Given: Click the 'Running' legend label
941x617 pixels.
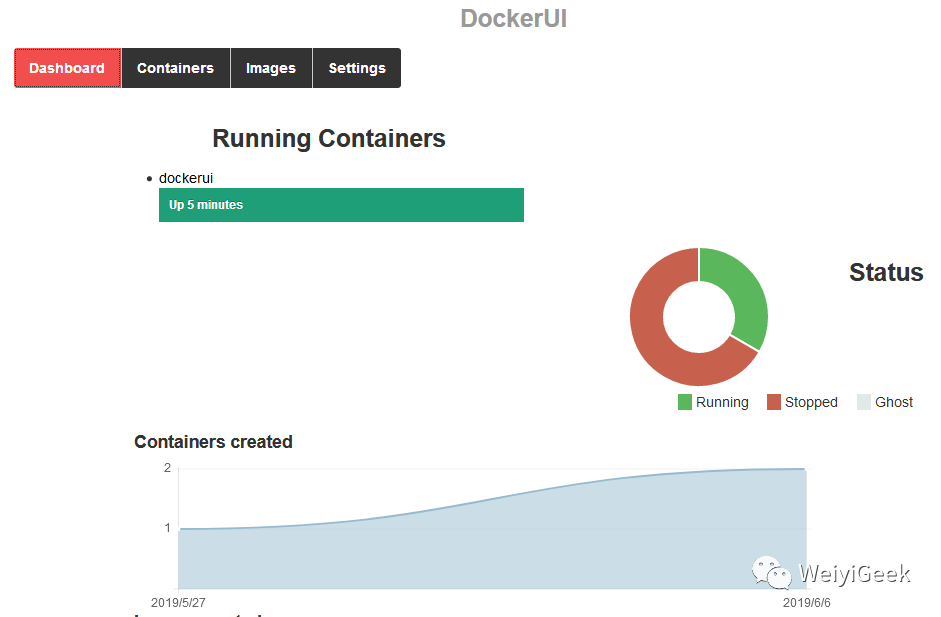Looking at the screenshot, I should (x=723, y=402).
